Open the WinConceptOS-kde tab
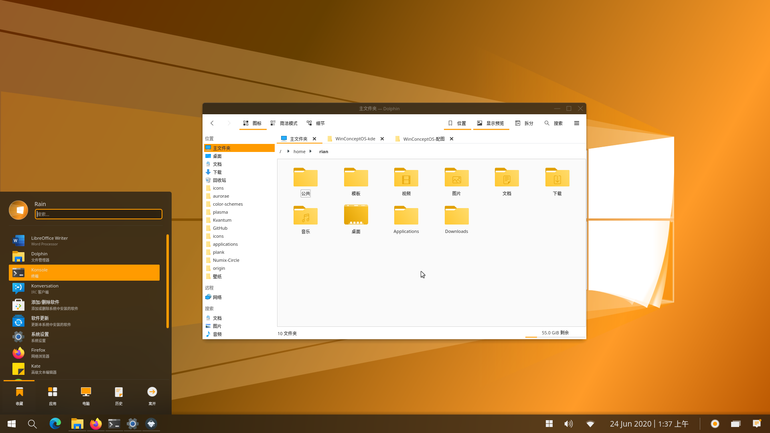This screenshot has width=770, height=433. 355,139
